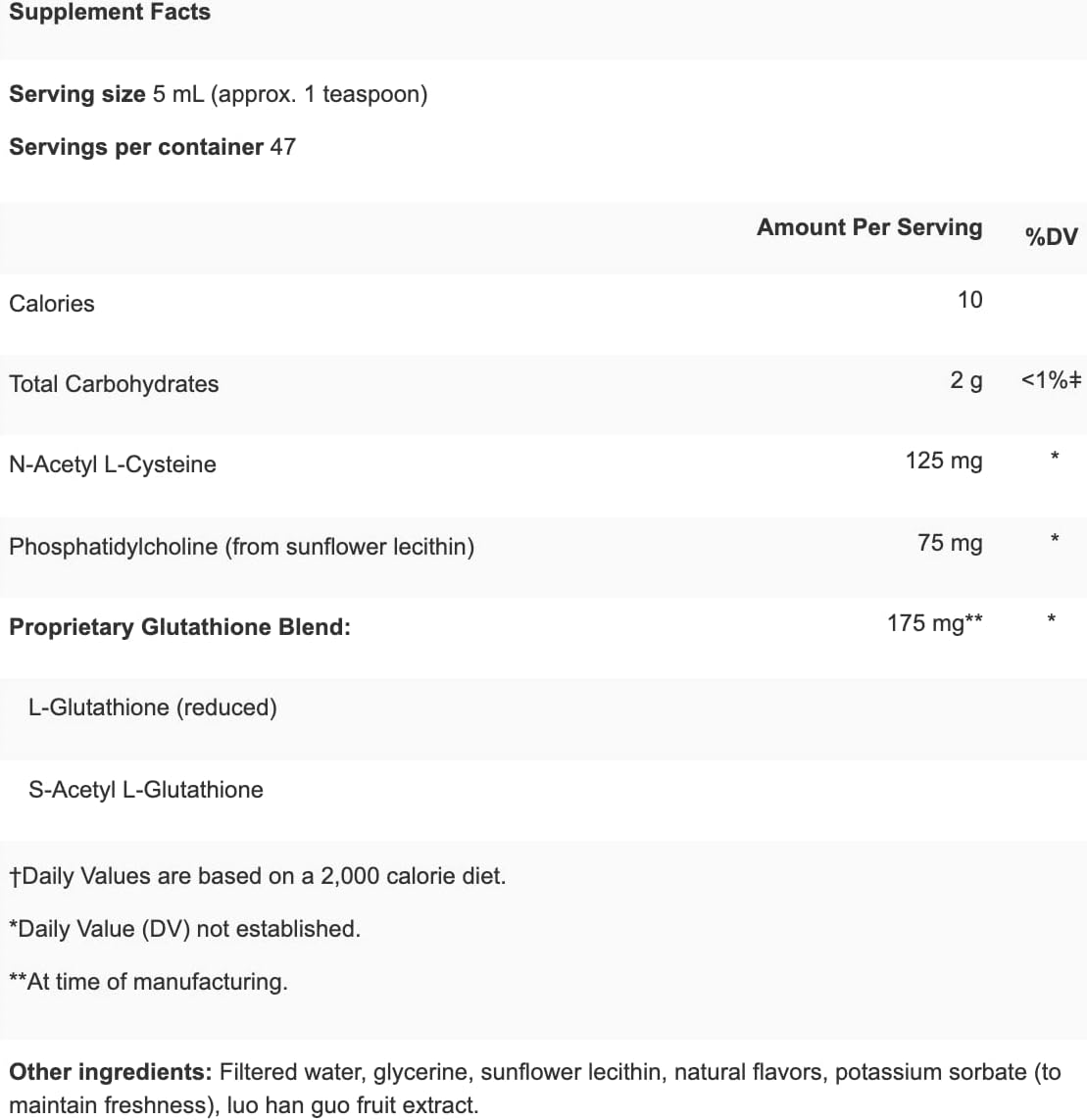Click the 125 mg amount
Image resolution: width=1087 pixels, height=1120 pixels.
943,461
